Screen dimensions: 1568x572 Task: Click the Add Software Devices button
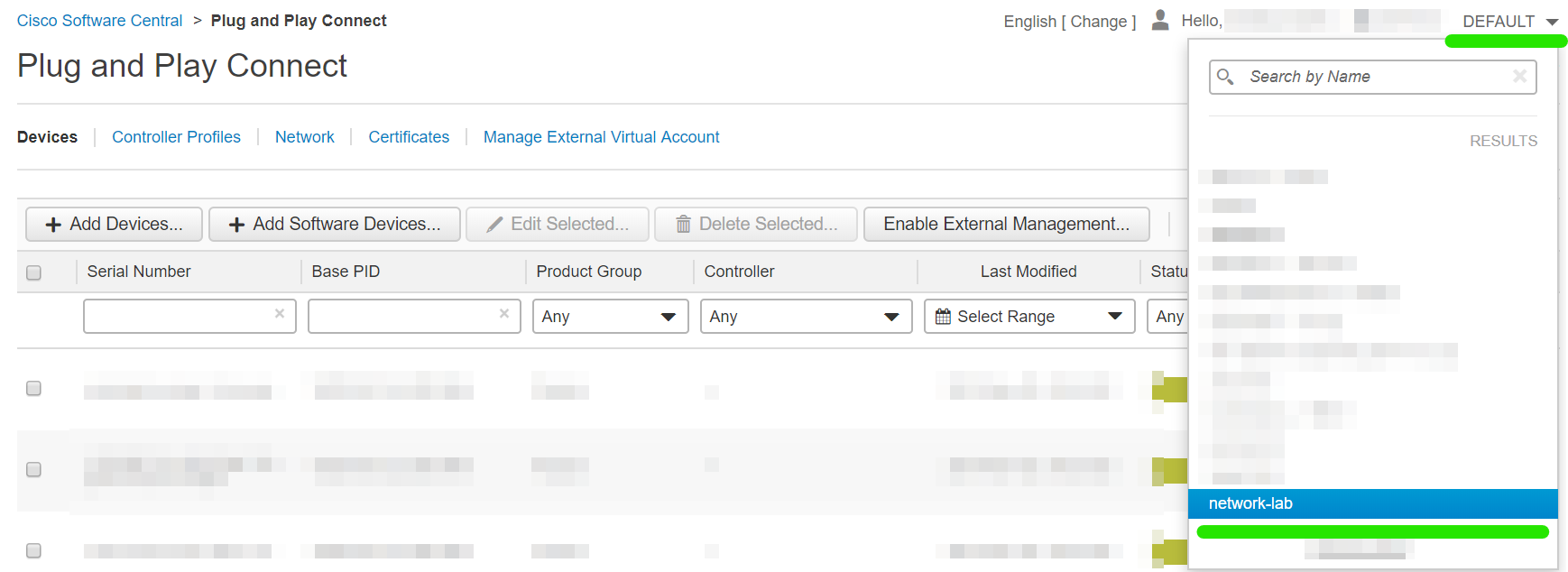pos(335,224)
